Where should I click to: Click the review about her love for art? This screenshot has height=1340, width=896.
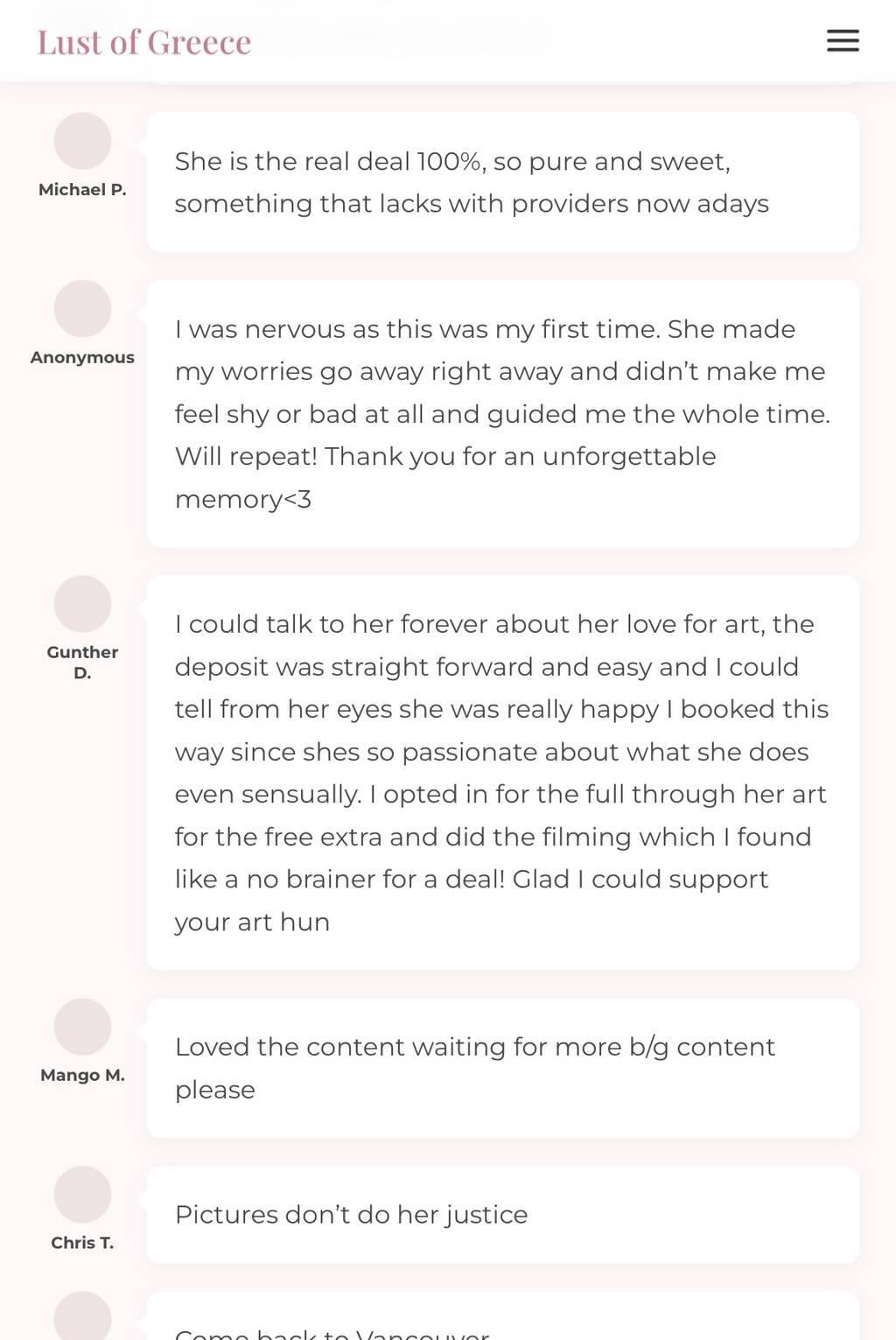point(502,772)
